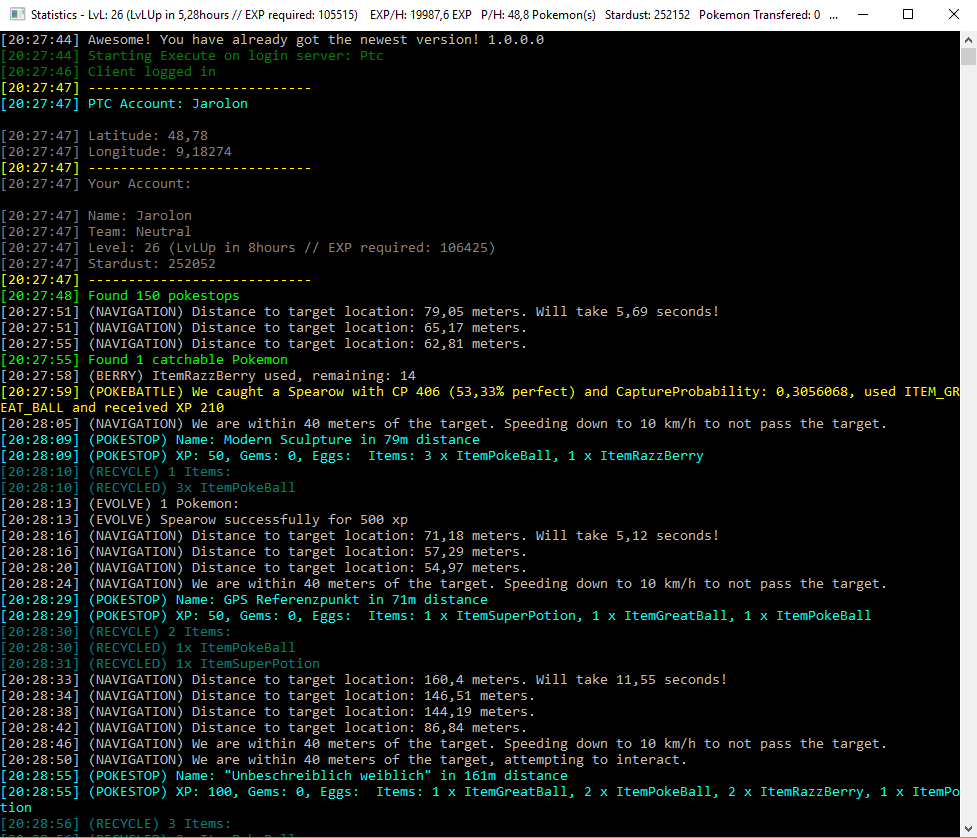Click the 'Found 150 pokestops' log line
This screenshot has width=977, height=838.
pos(163,296)
